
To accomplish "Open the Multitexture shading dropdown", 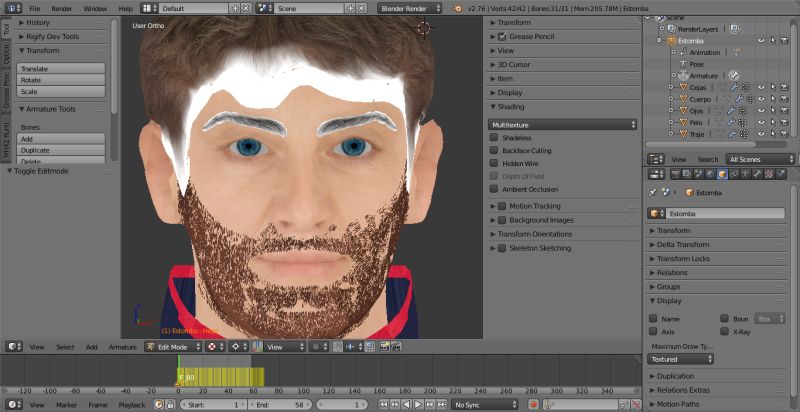I will (562, 125).
